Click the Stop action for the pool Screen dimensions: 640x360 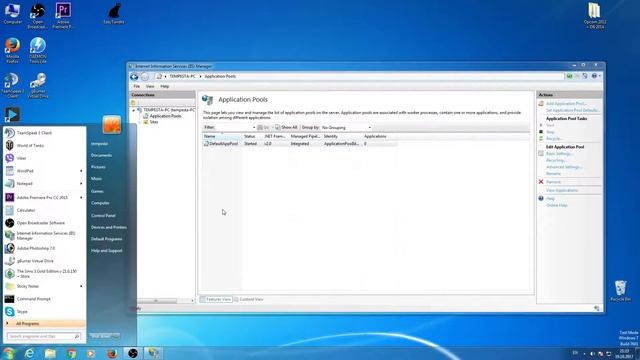[x=550, y=132]
